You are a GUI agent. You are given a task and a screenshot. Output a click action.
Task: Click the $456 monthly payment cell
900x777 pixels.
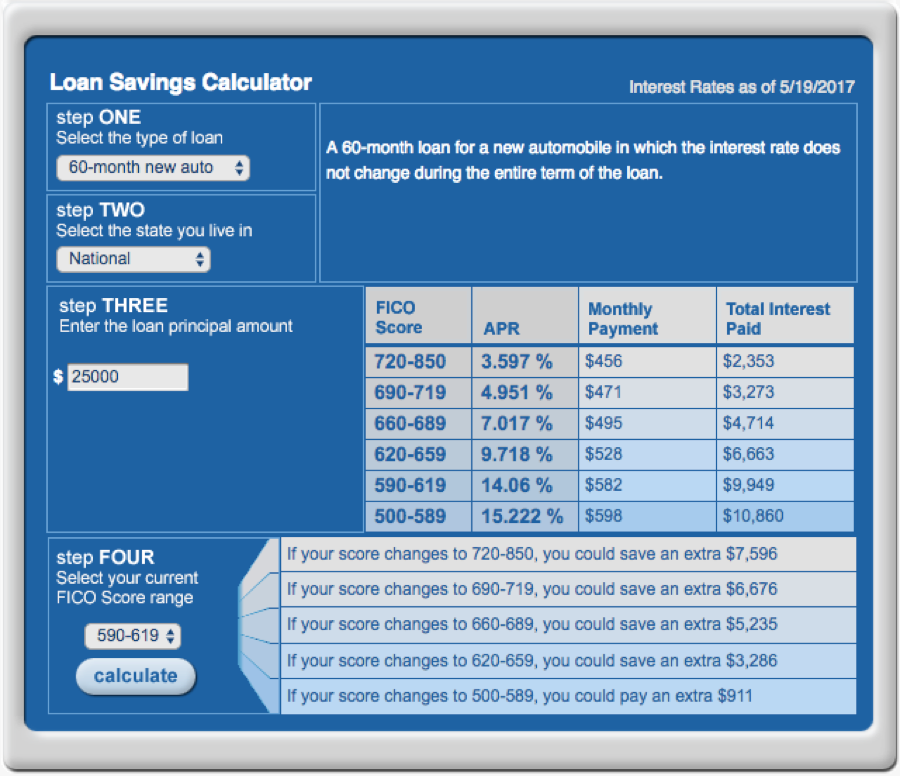(x=647, y=362)
